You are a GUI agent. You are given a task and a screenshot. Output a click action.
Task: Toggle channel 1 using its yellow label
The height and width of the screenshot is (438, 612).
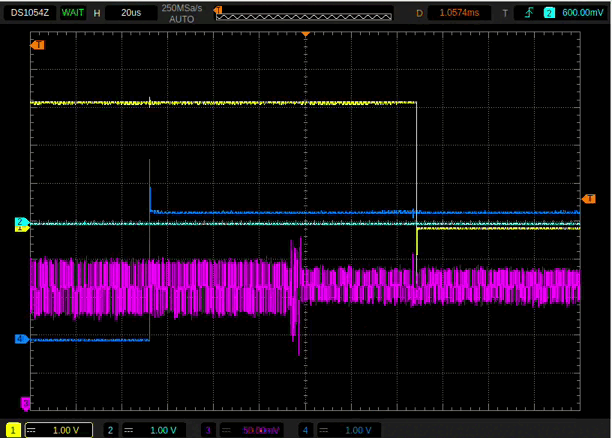click(13, 430)
